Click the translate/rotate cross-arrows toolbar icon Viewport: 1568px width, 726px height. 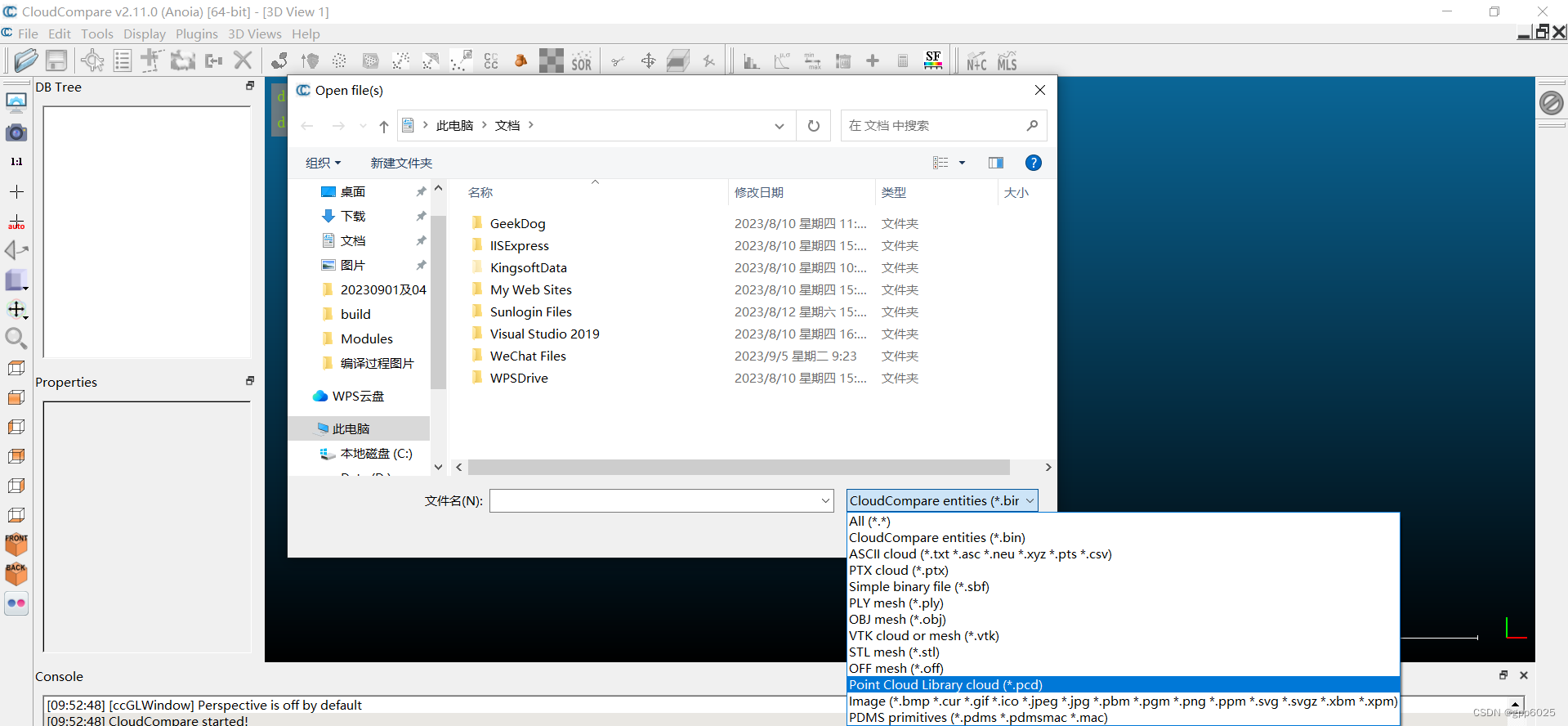coord(648,60)
